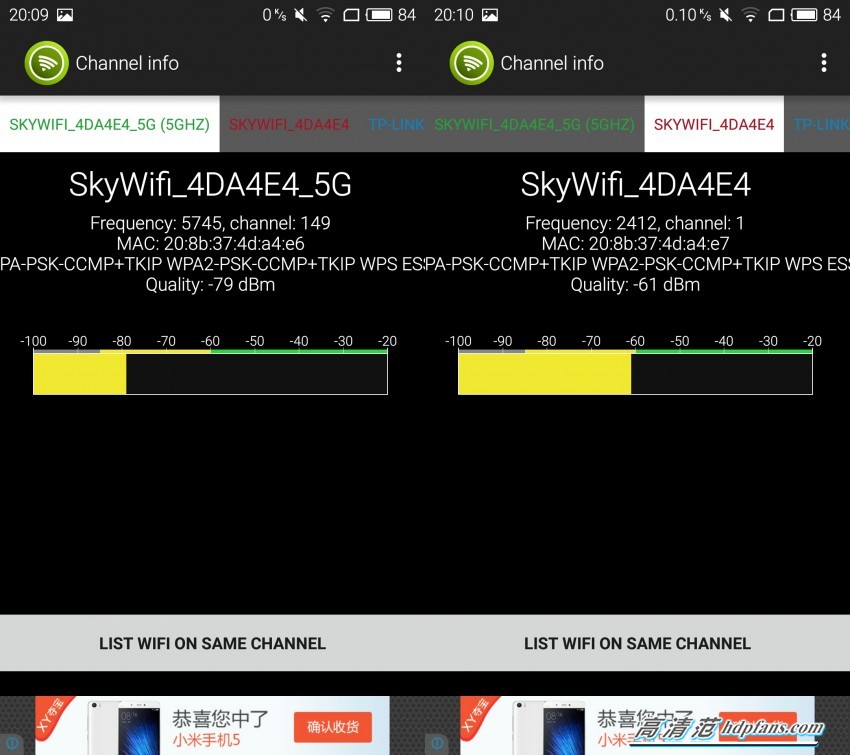850x755 pixels.
Task: Select active SKYWIFI_4DA4E4 tab on right screen
Action: [x=714, y=124]
